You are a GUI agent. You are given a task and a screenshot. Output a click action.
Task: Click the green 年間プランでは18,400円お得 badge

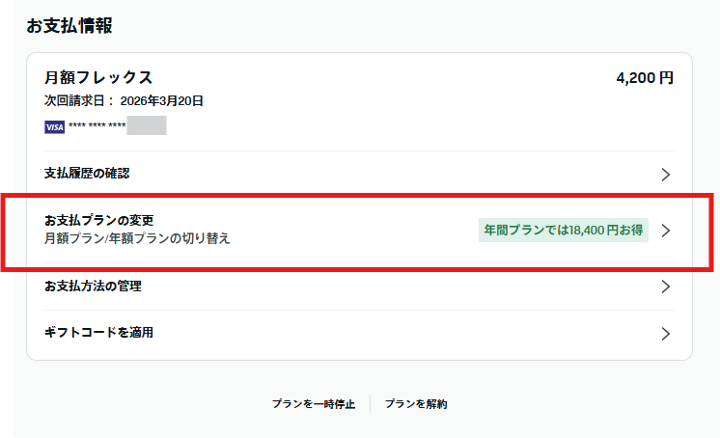point(563,231)
